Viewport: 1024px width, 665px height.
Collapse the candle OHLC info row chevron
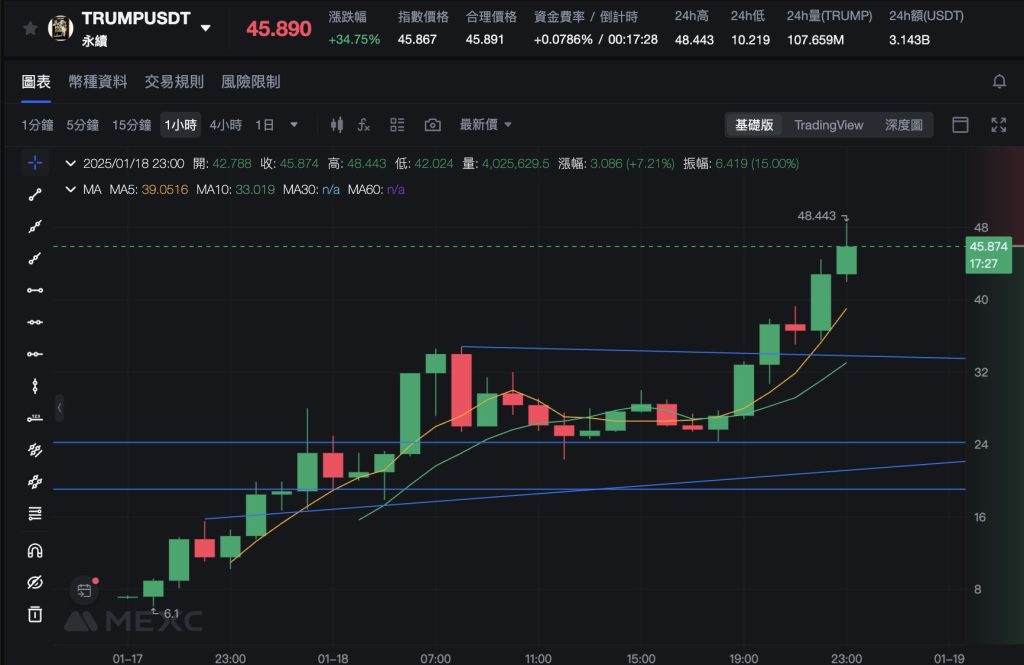click(x=71, y=163)
